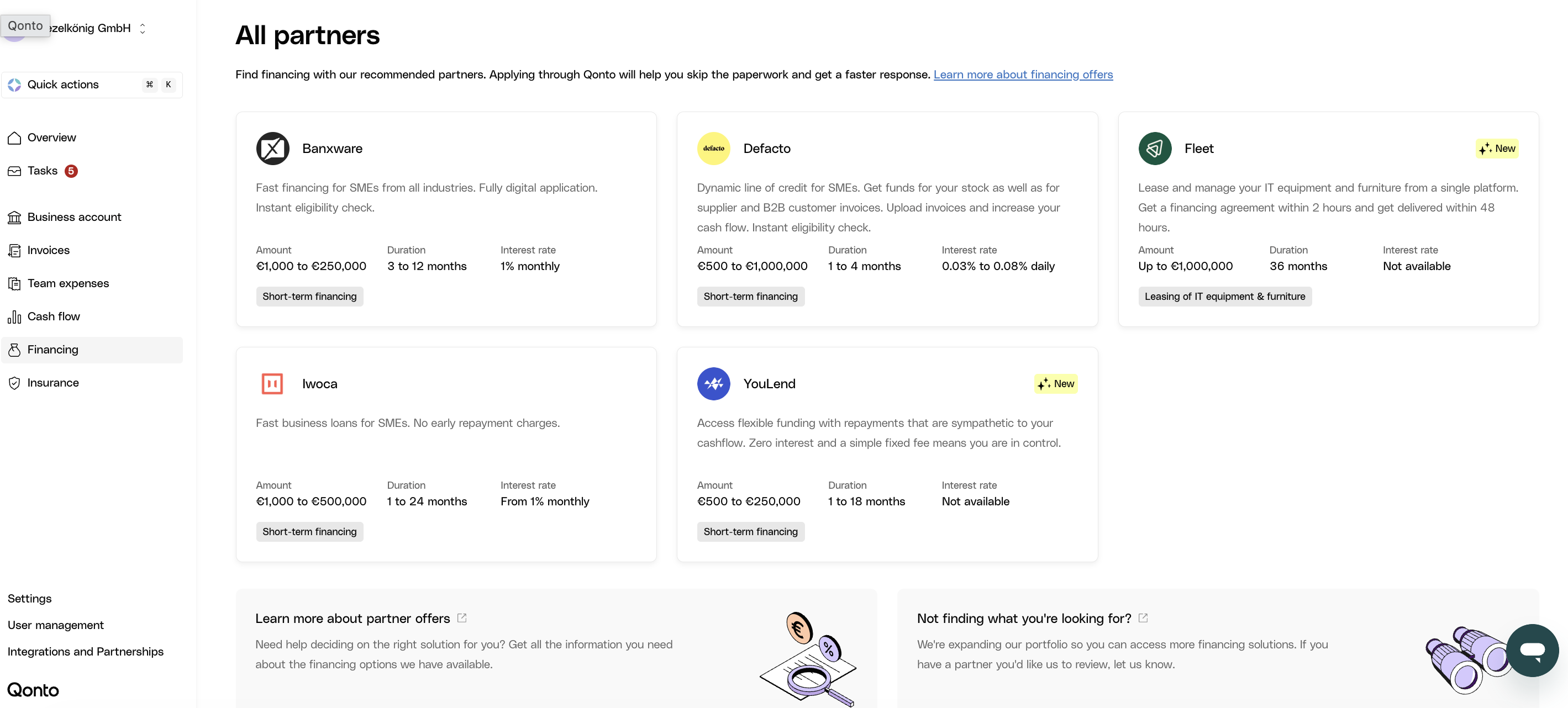Follow 'Learn more about financing offers' link
The height and width of the screenshot is (708, 1568).
(1023, 75)
